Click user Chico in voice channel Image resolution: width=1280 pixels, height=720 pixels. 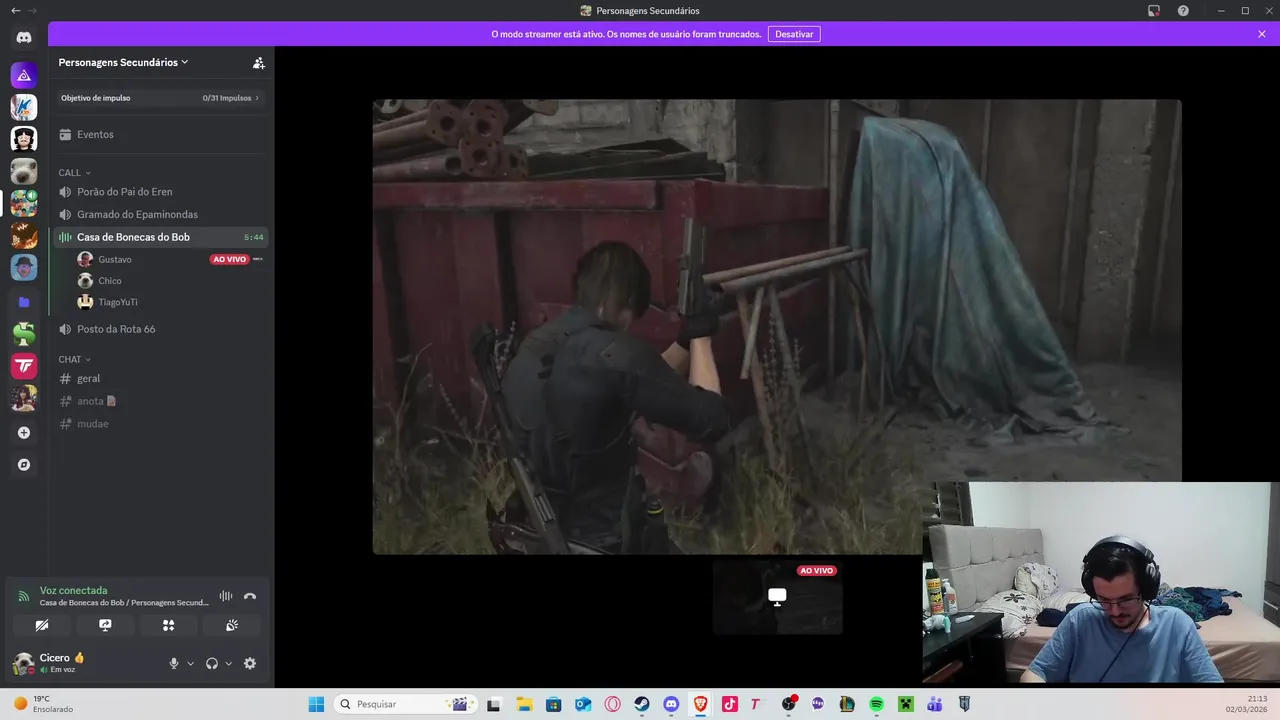pos(110,281)
